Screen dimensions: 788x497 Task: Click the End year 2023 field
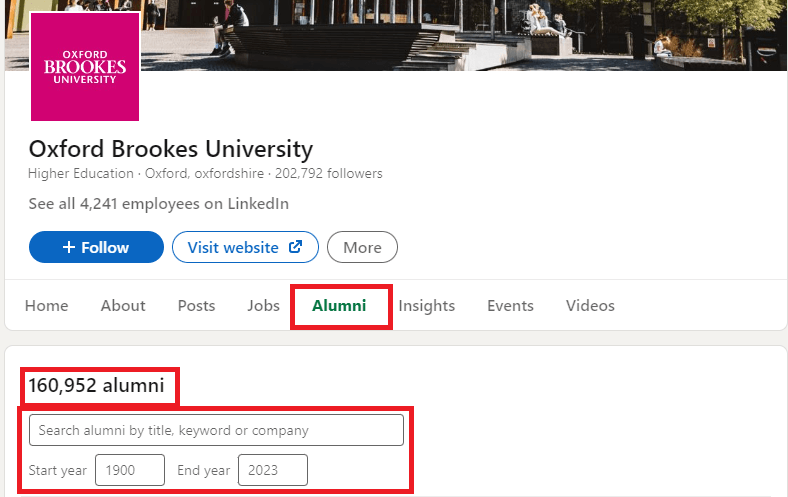point(273,470)
